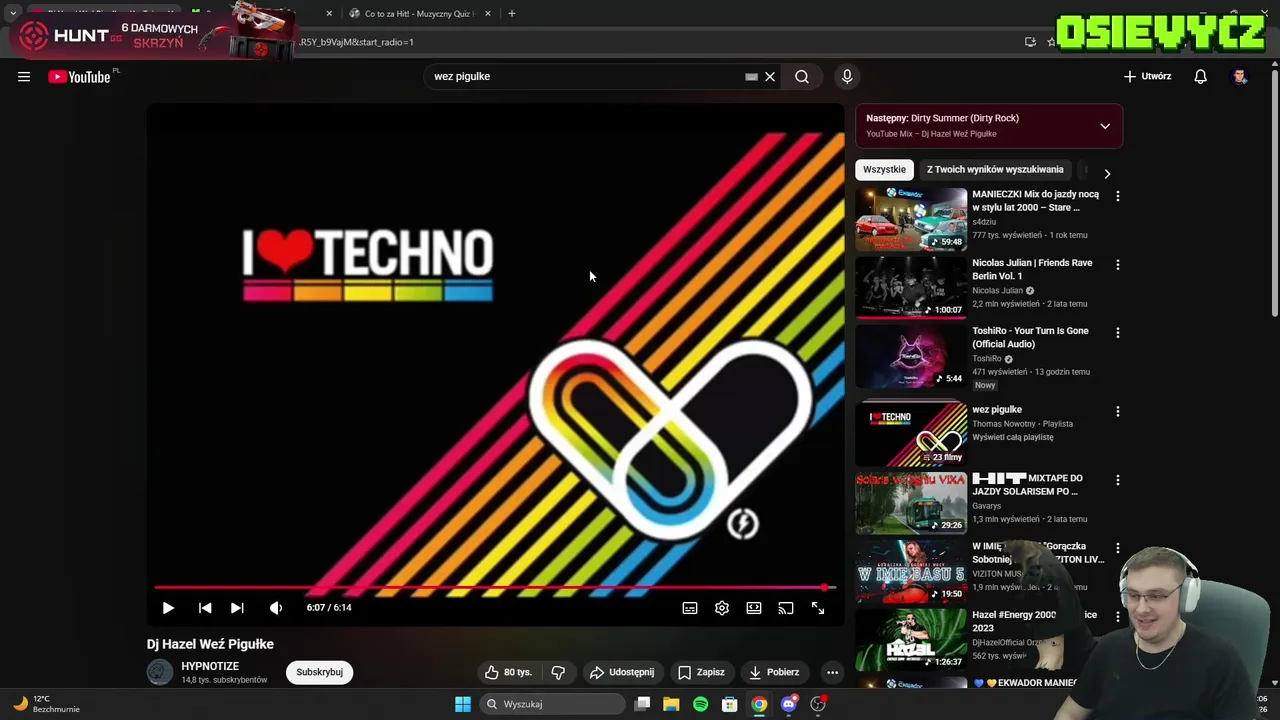Open Microsoft Store on the taskbar

click(x=730, y=704)
